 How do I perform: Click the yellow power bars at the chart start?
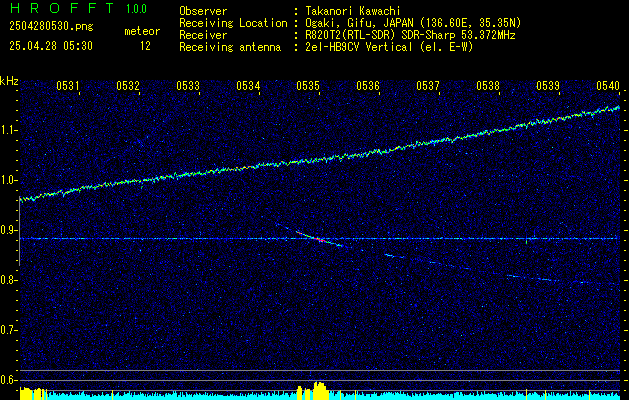tap(33, 394)
